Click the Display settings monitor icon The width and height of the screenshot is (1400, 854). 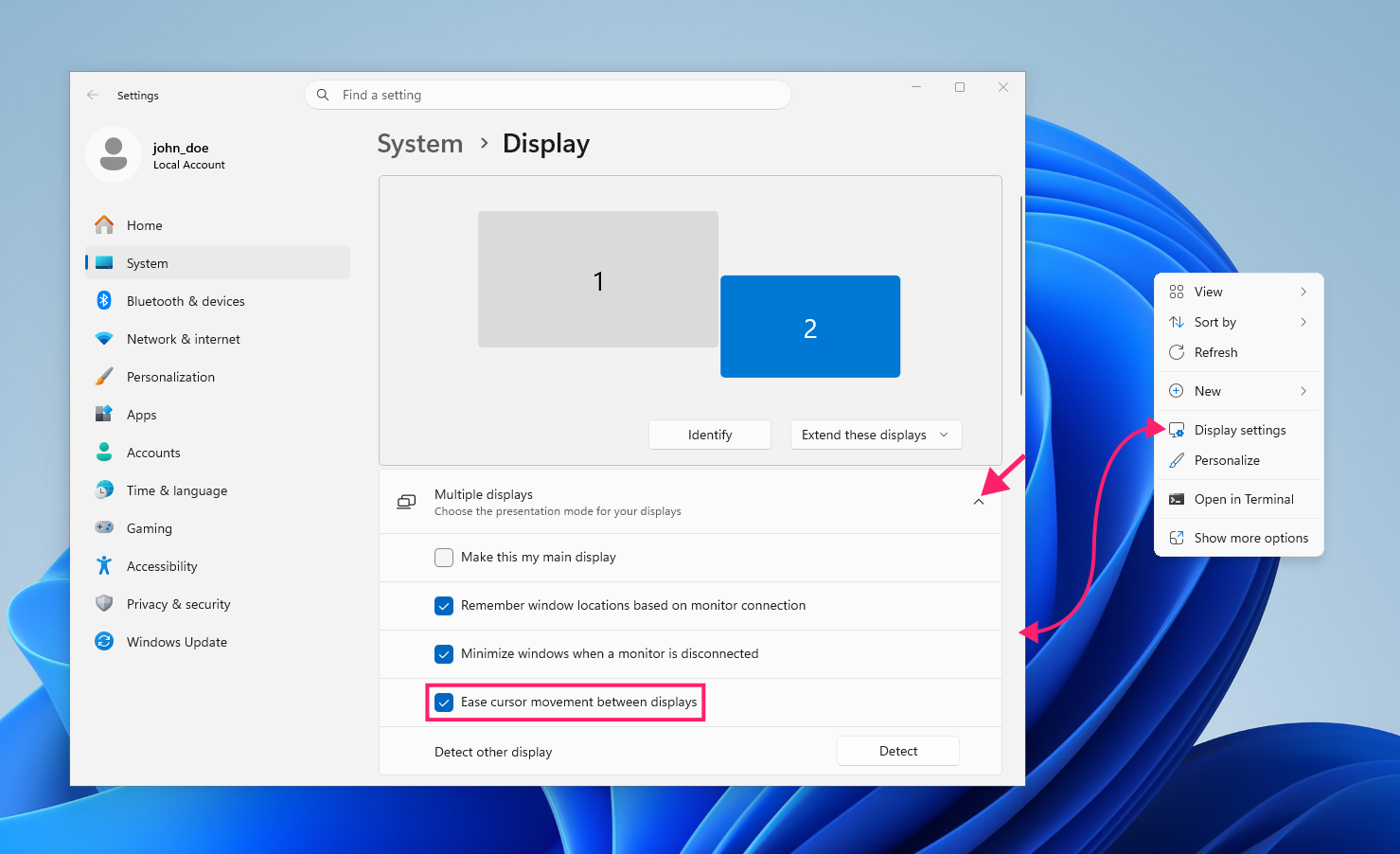coord(1177,430)
